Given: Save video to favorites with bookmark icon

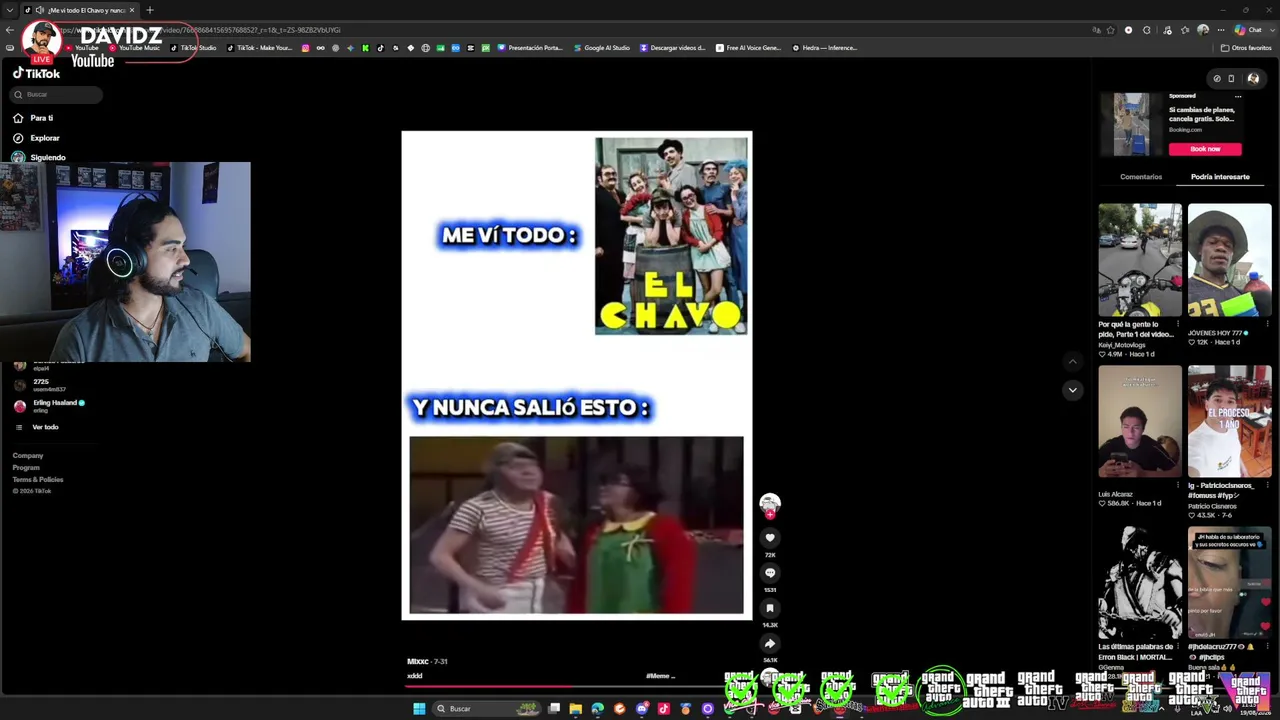Looking at the screenshot, I should pyautogui.click(x=770, y=608).
